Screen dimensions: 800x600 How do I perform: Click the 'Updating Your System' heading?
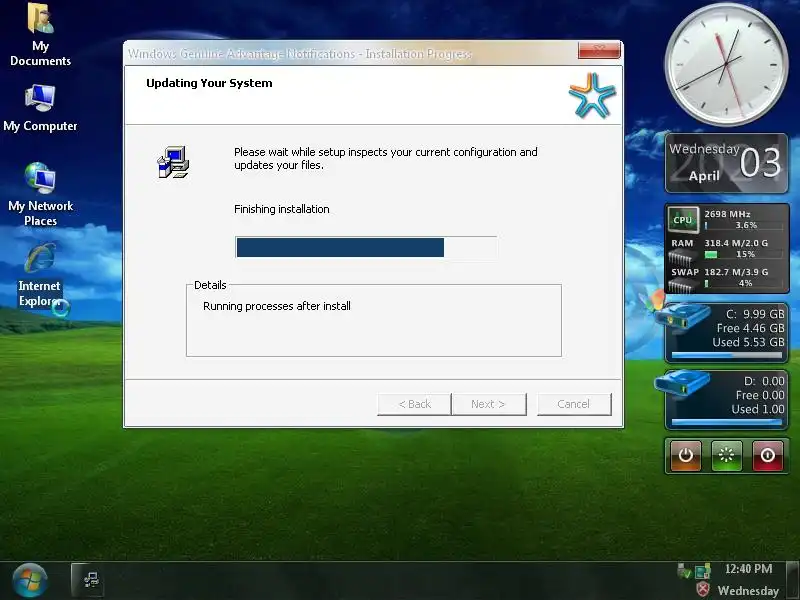(x=209, y=83)
